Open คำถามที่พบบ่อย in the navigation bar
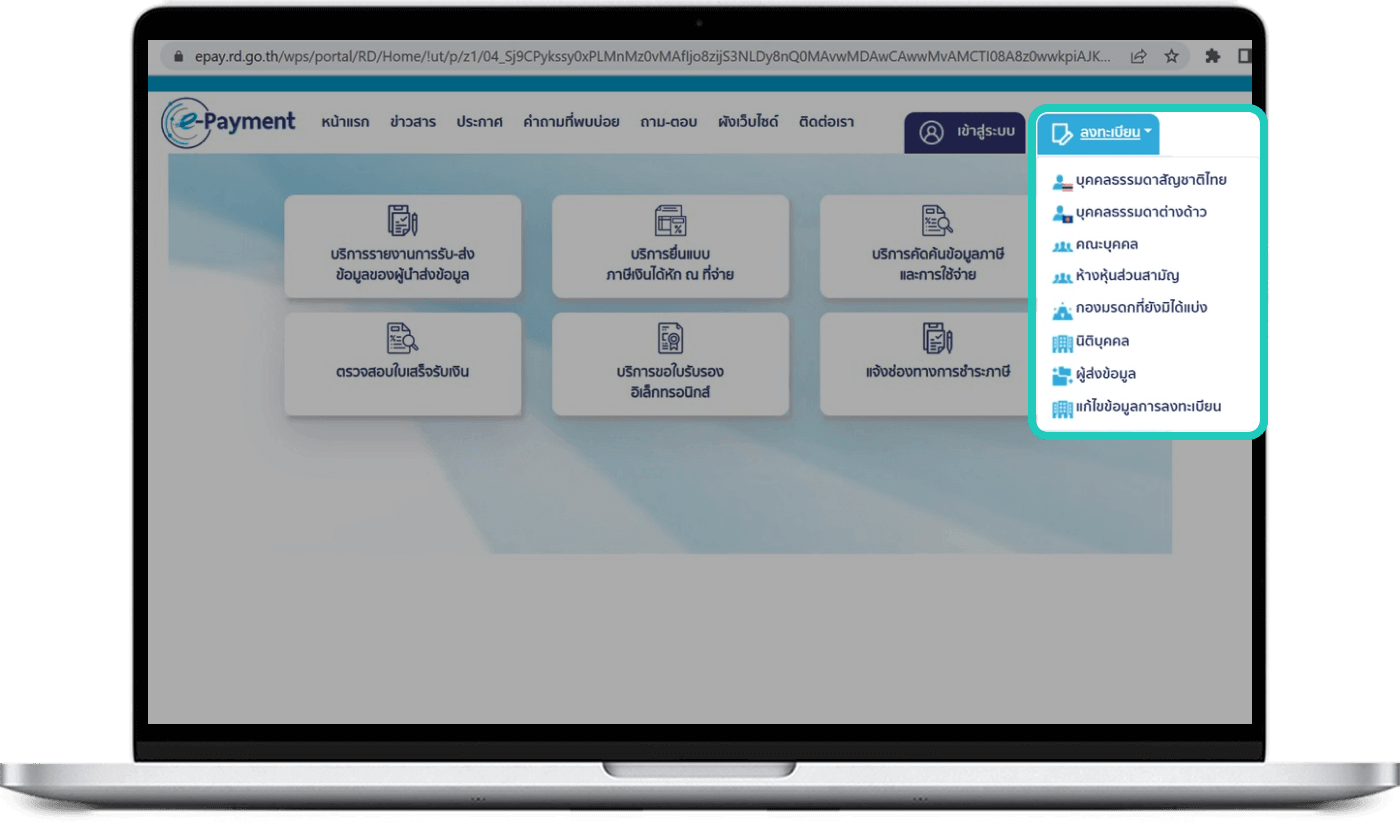Image resolution: width=1400 pixels, height=832 pixels. pyautogui.click(x=571, y=122)
